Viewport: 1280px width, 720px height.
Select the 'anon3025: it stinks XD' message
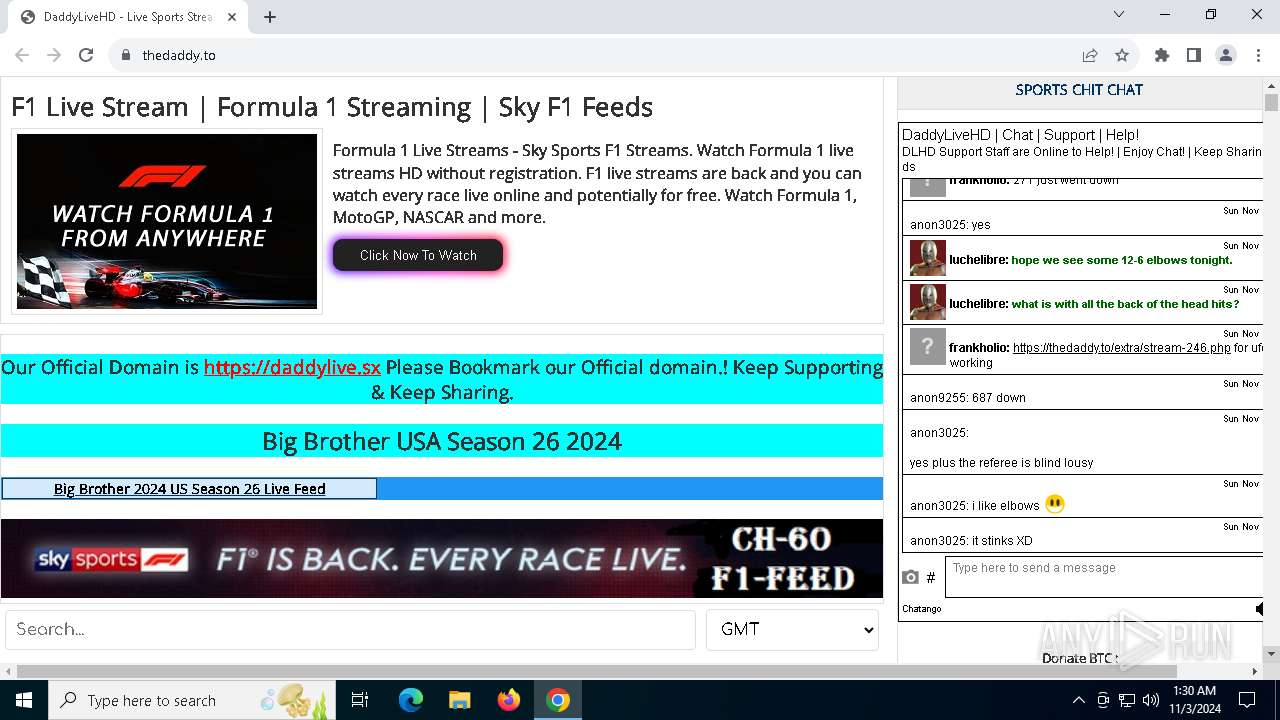[x=970, y=541]
